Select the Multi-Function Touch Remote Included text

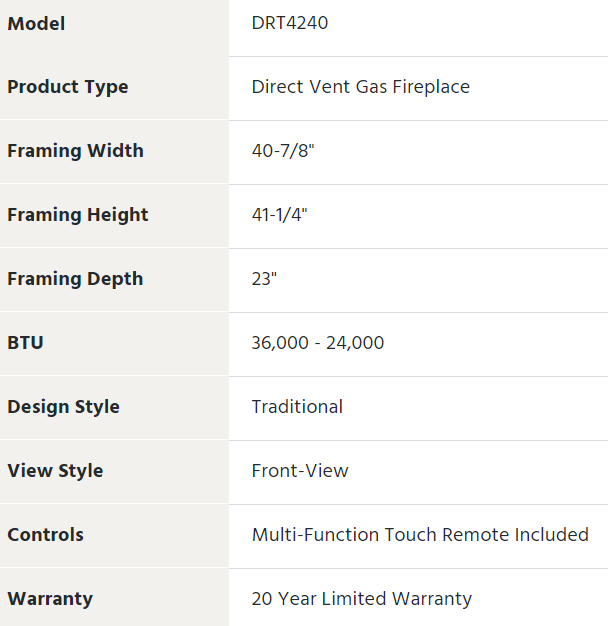(420, 535)
